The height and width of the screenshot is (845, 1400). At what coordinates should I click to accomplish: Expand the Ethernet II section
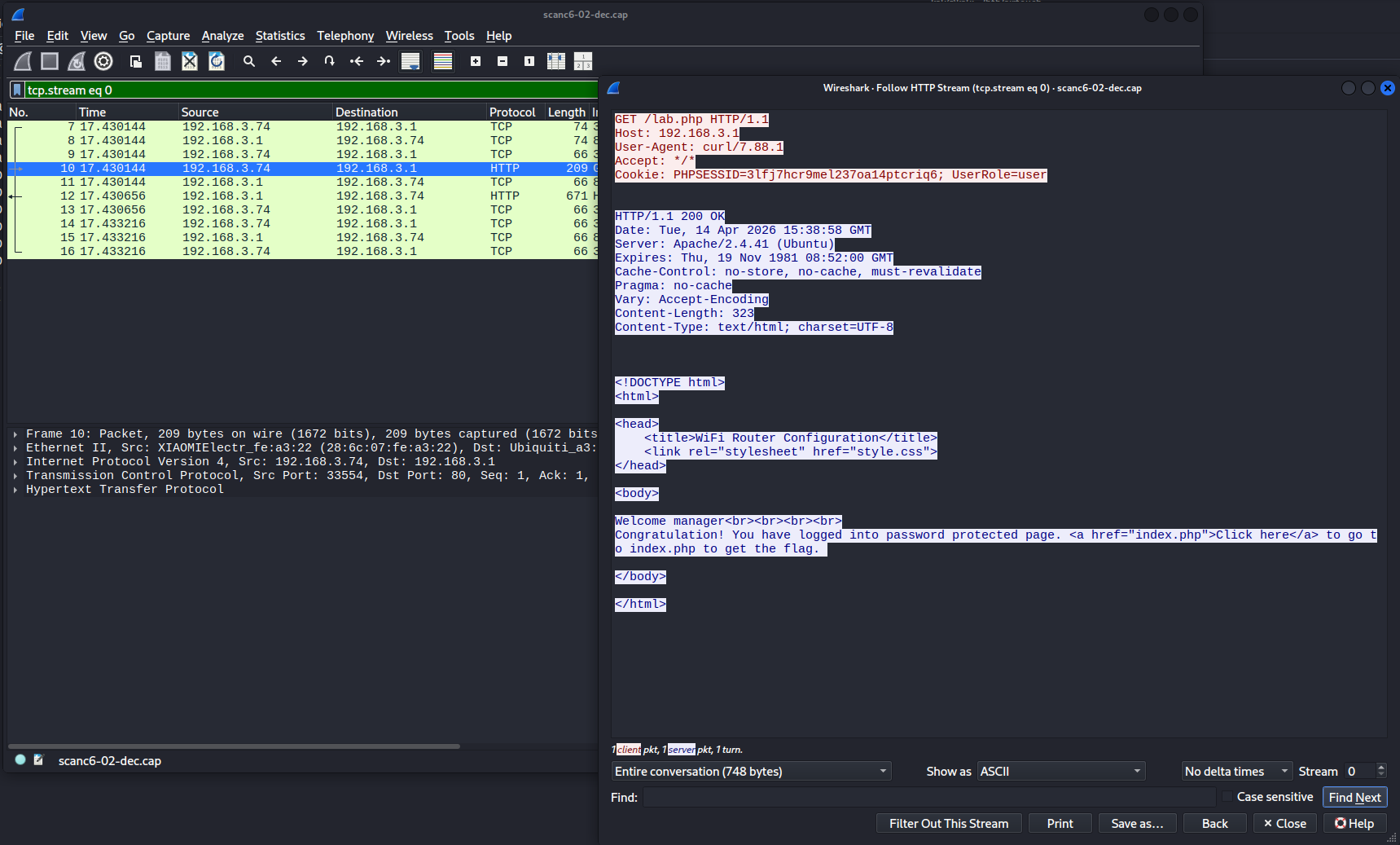[x=15, y=448]
